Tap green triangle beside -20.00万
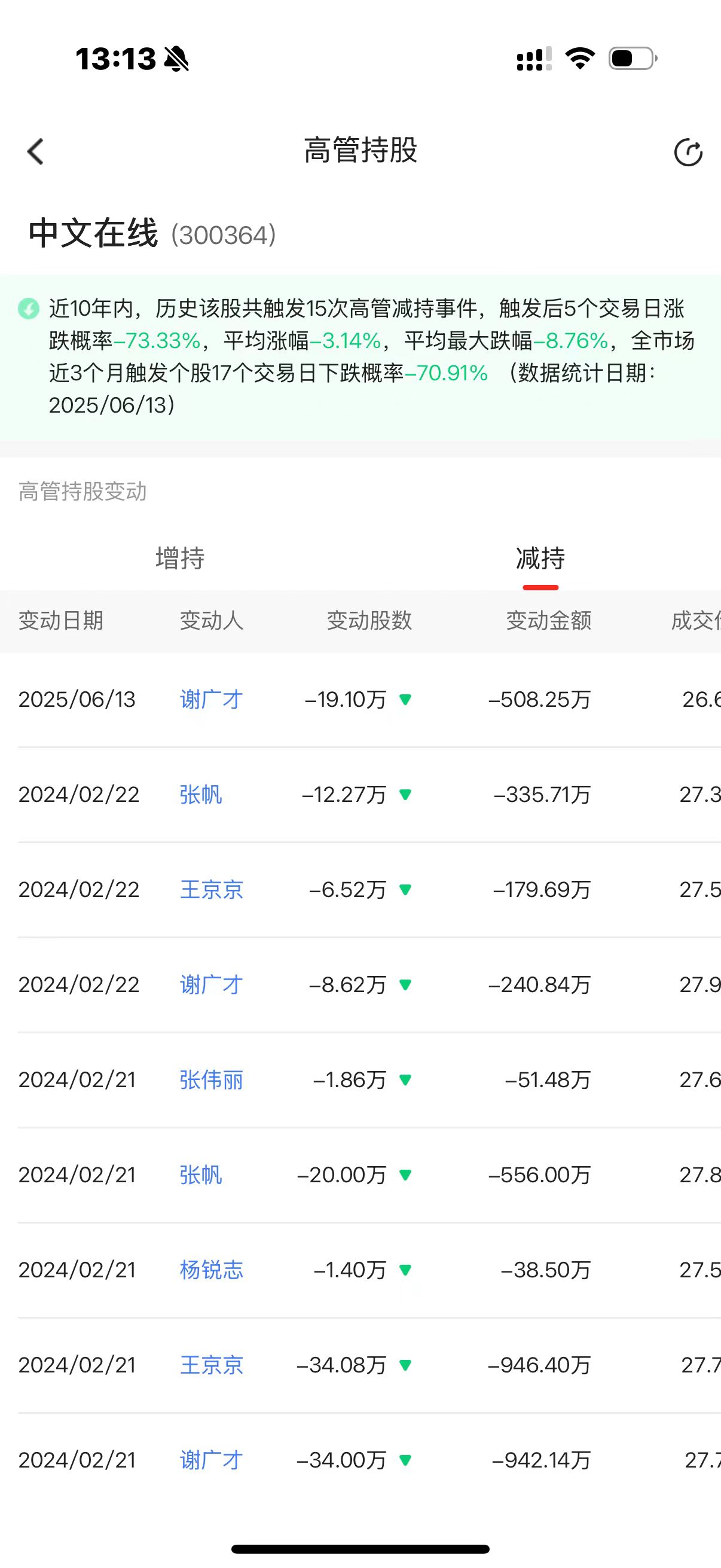The width and height of the screenshot is (721, 1568). [405, 1175]
